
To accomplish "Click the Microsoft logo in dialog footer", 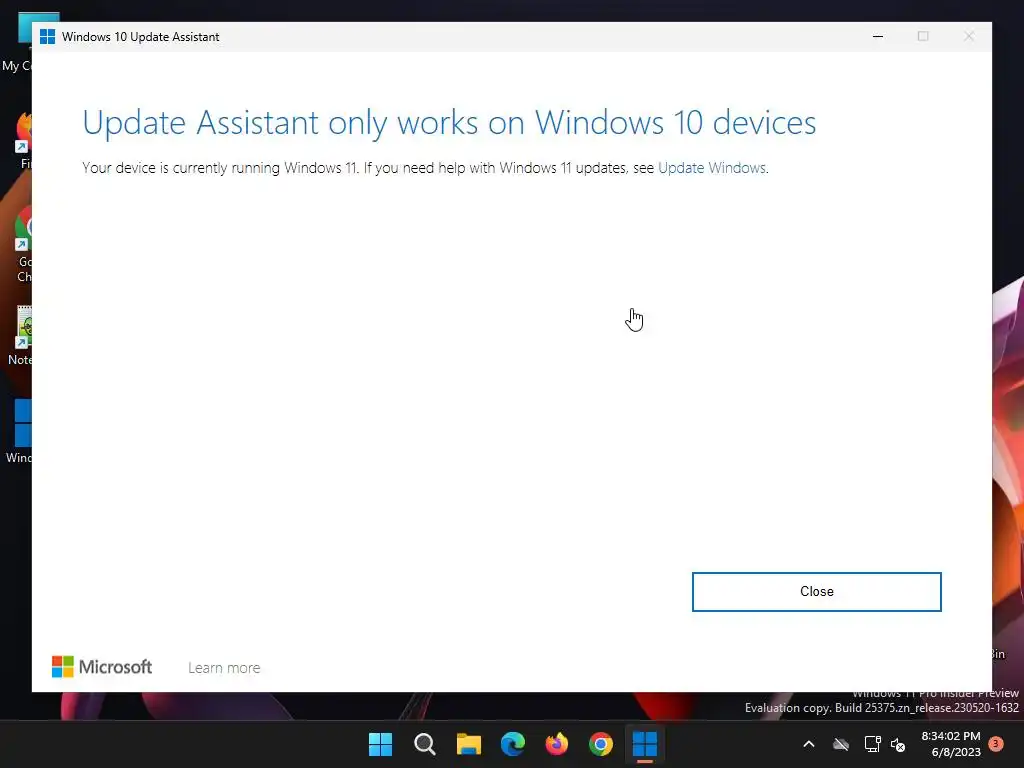I will click(102, 667).
